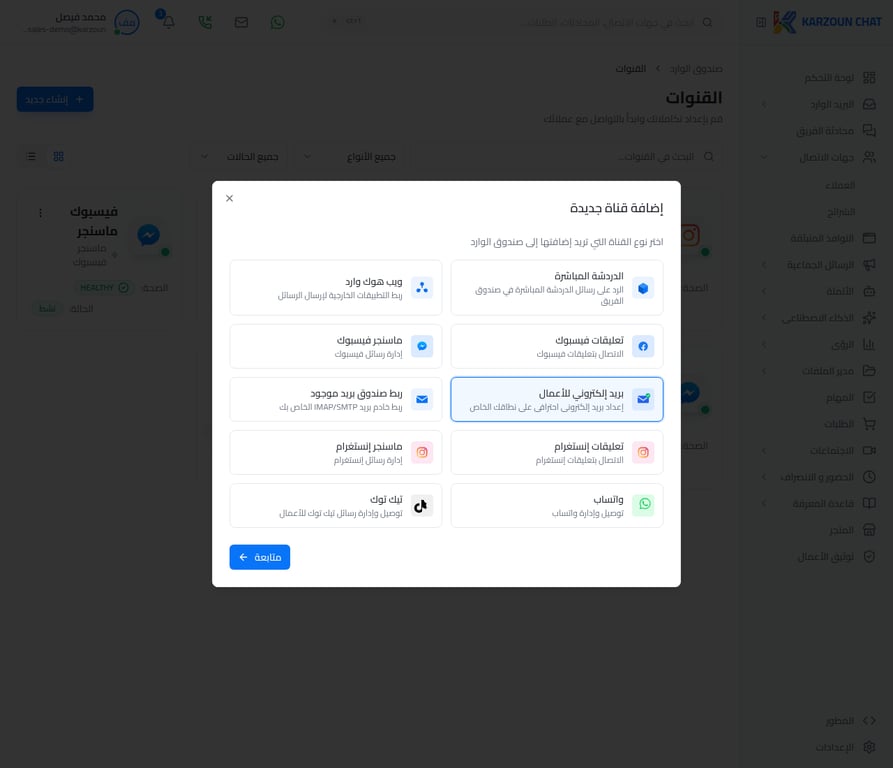Expand the inbox submenu chevron
The image size is (893, 768).
pos(764,104)
